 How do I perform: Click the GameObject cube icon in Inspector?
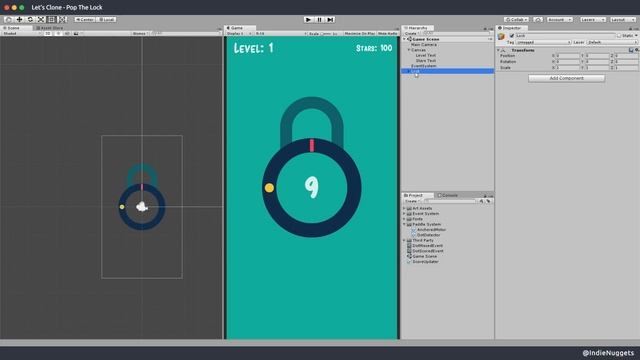[x=502, y=37]
